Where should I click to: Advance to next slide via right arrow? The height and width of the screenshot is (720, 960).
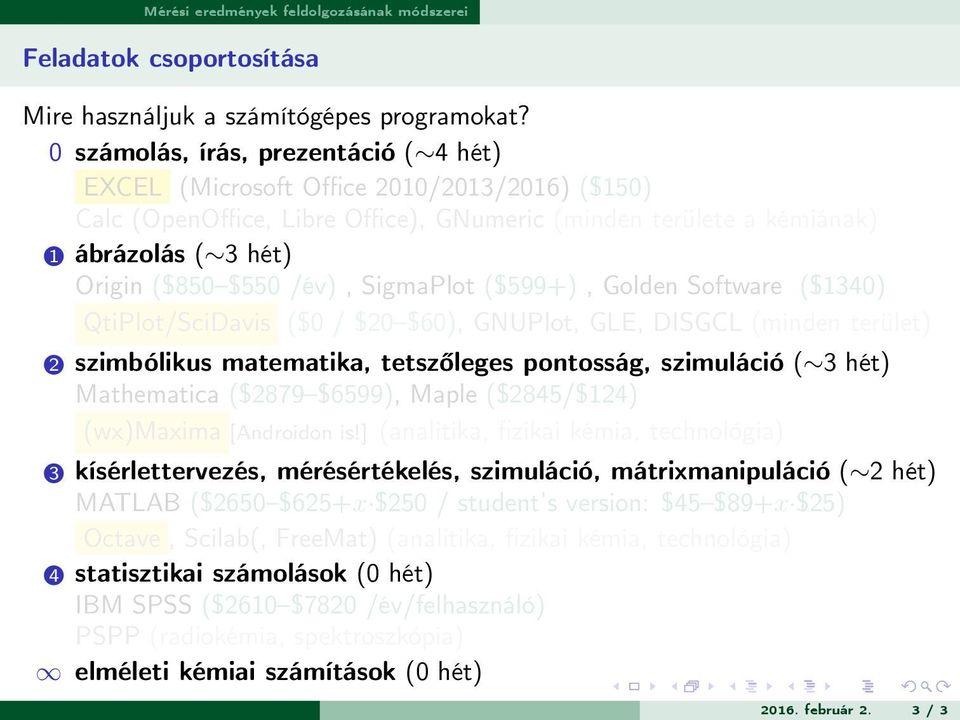(x=653, y=686)
